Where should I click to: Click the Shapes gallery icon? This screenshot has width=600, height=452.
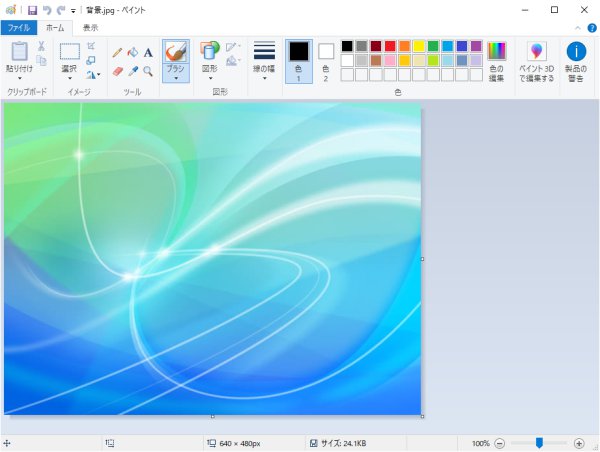coord(210,51)
